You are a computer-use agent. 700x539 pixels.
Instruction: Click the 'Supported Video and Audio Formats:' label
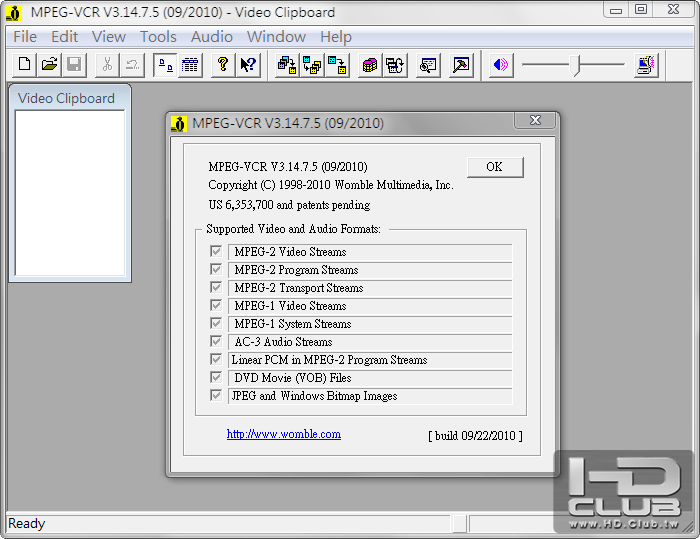293,229
